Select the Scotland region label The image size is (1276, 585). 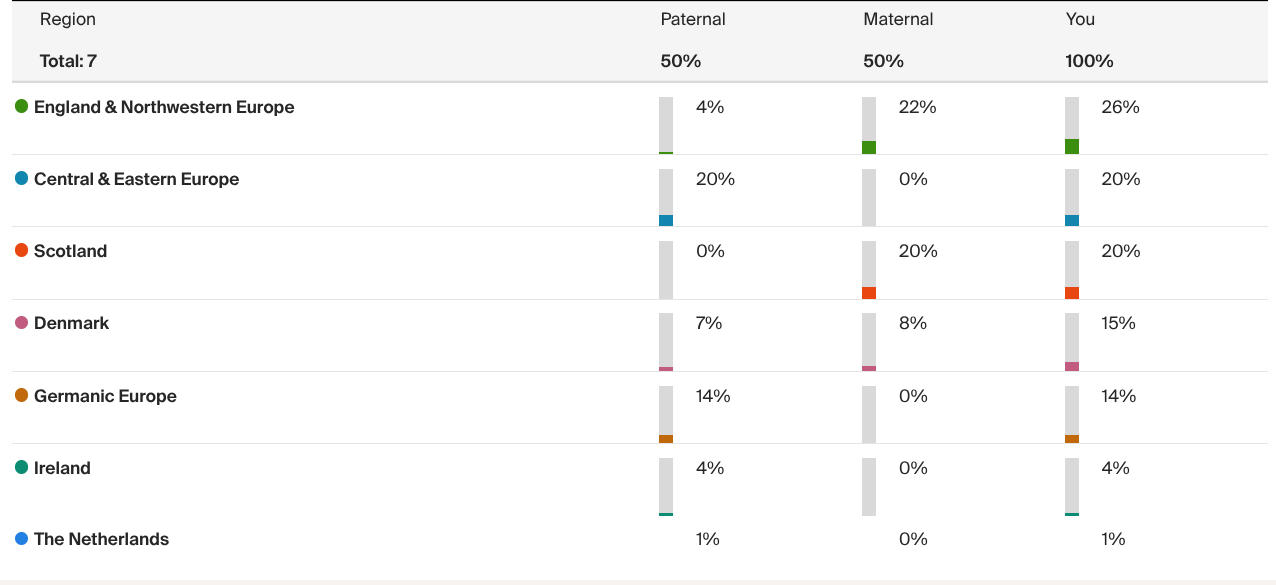(x=70, y=251)
